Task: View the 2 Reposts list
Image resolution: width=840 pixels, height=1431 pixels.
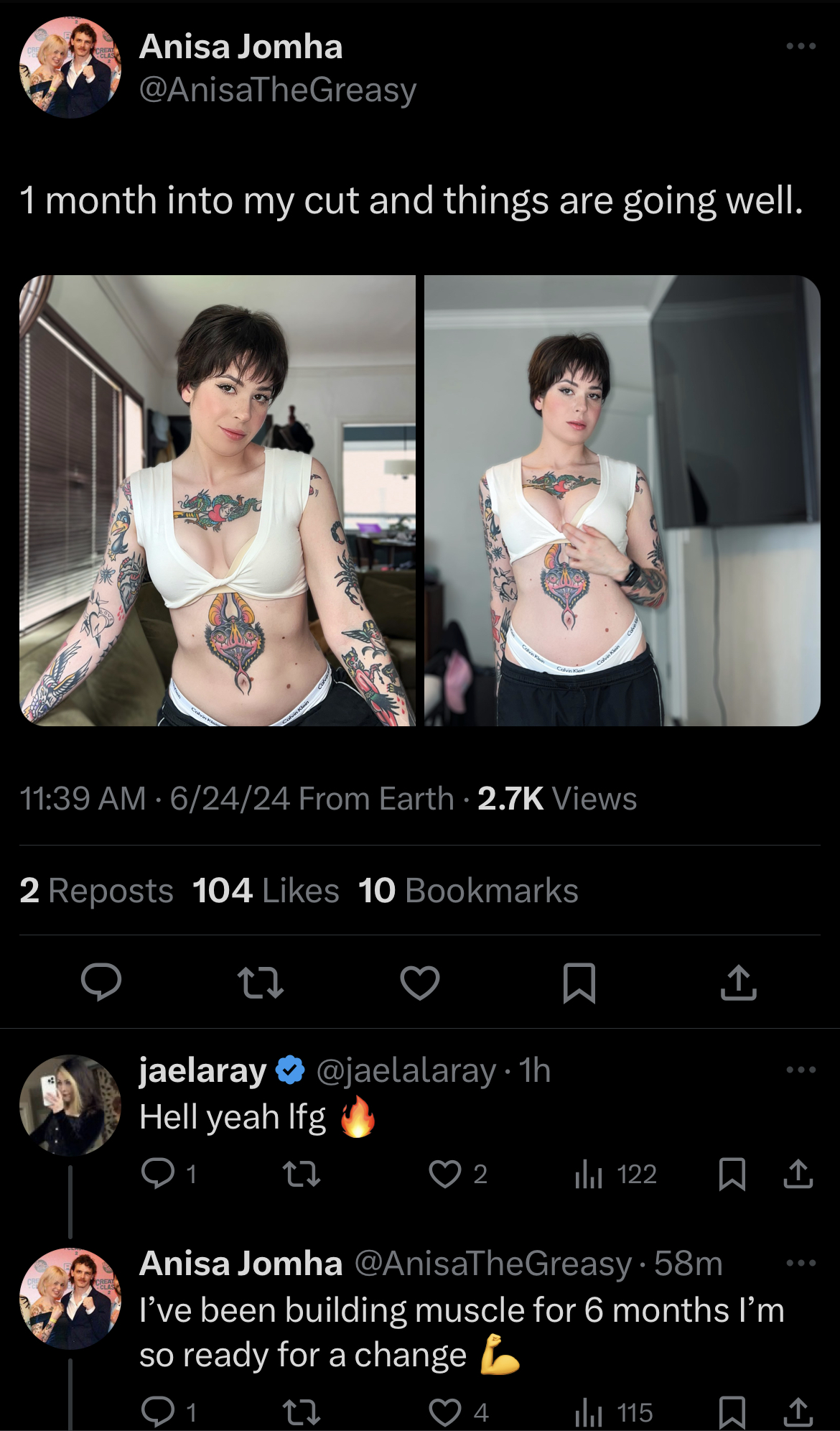Action: tap(96, 891)
